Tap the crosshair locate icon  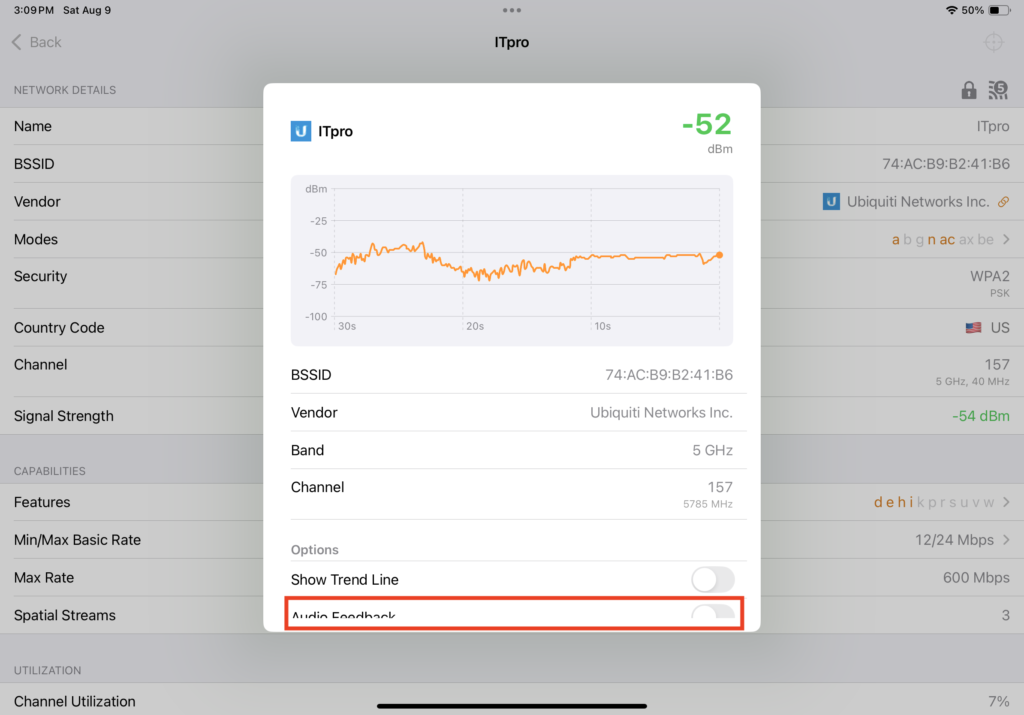click(993, 42)
